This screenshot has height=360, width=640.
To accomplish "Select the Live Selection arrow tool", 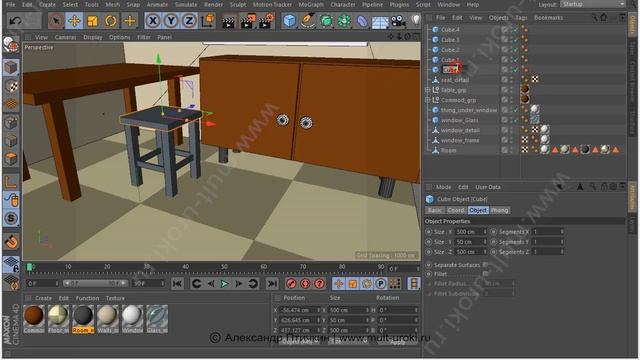I will [56, 20].
